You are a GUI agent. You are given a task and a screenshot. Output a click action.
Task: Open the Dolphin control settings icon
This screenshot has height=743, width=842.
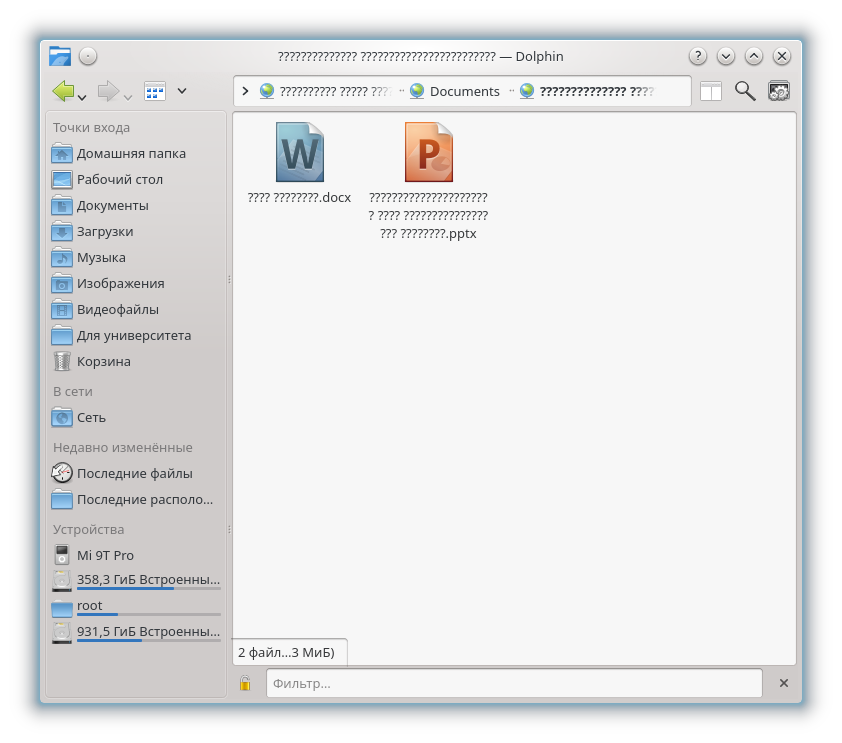pos(779,91)
